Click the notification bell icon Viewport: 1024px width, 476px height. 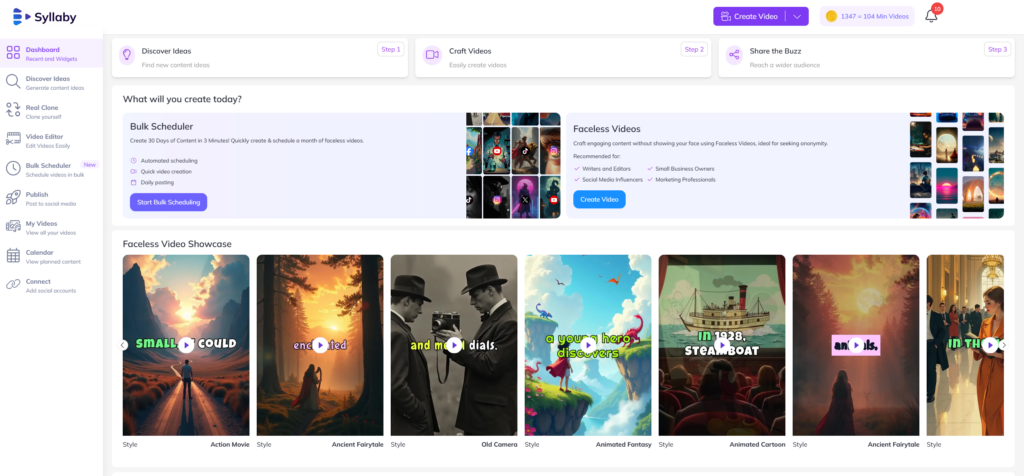tap(931, 16)
